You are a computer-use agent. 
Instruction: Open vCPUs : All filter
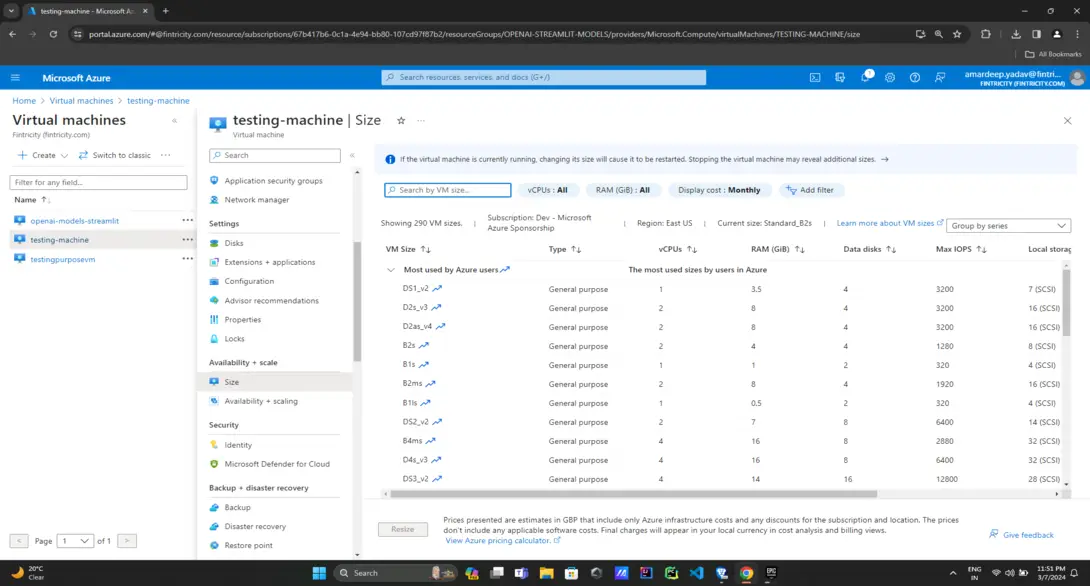click(x=548, y=190)
